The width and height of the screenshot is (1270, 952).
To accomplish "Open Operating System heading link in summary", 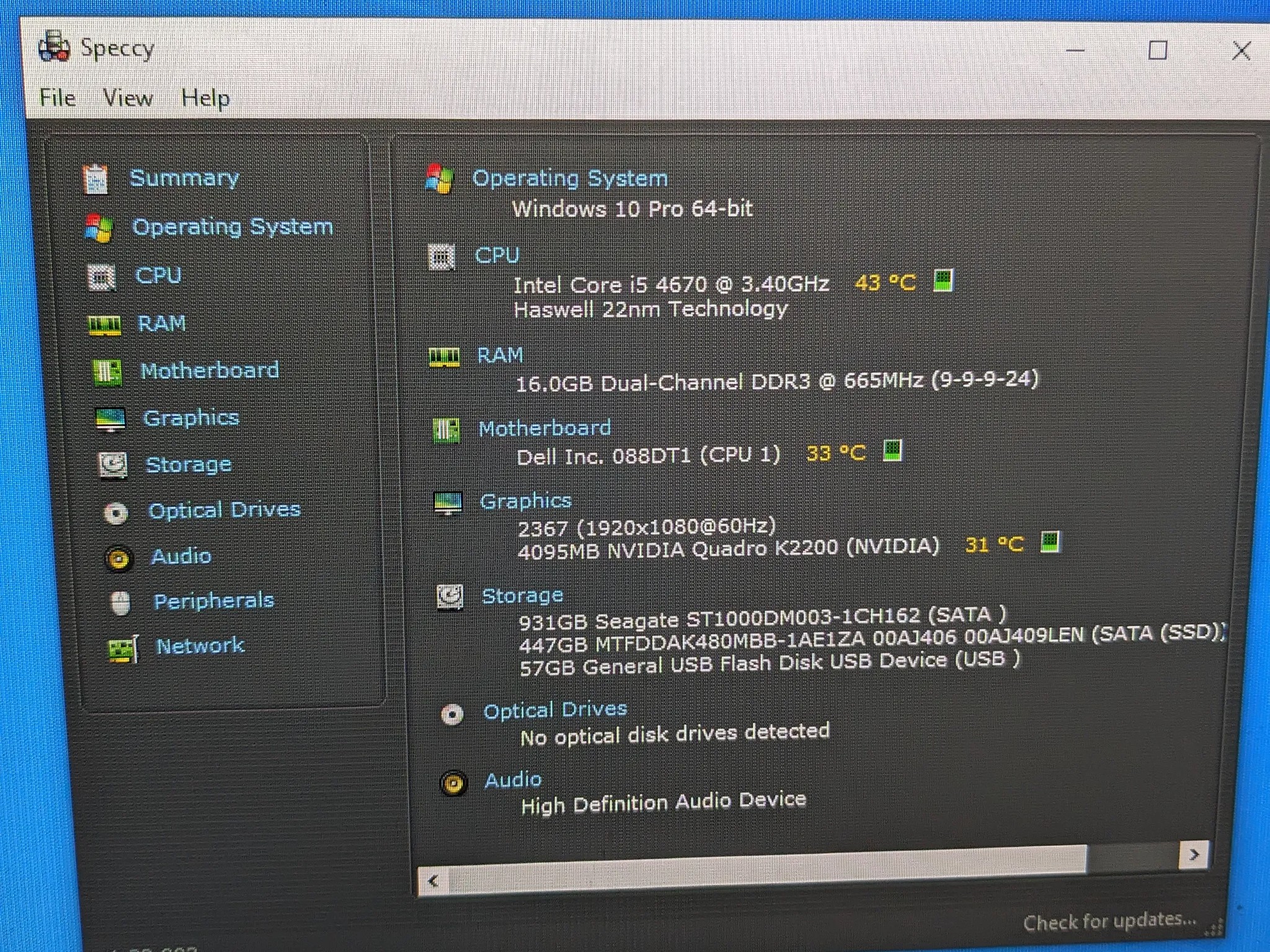I will pyautogui.click(x=570, y=178).
